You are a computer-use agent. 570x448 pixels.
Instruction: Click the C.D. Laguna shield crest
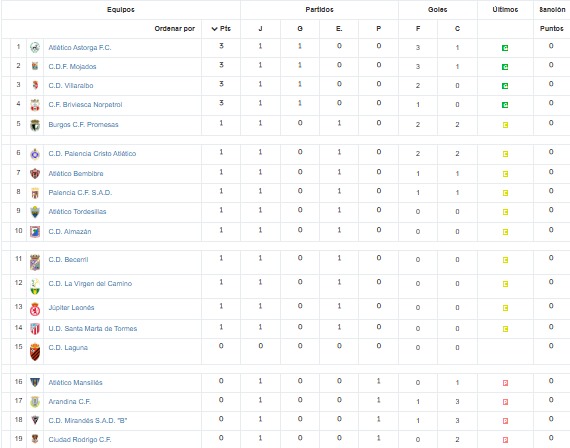pos(35,352)
